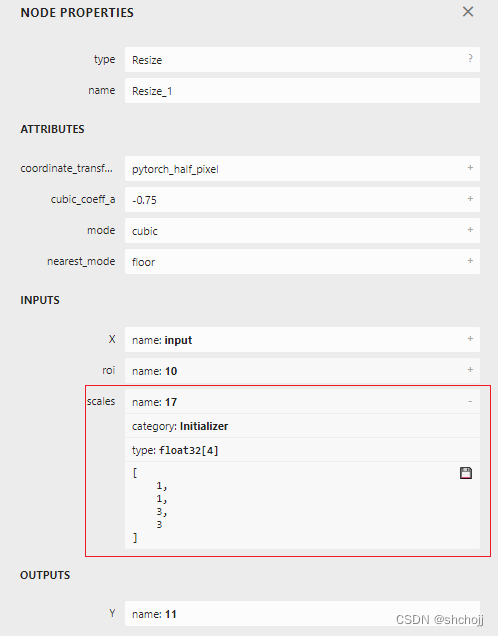Click the roi input label

coord(108,370)
